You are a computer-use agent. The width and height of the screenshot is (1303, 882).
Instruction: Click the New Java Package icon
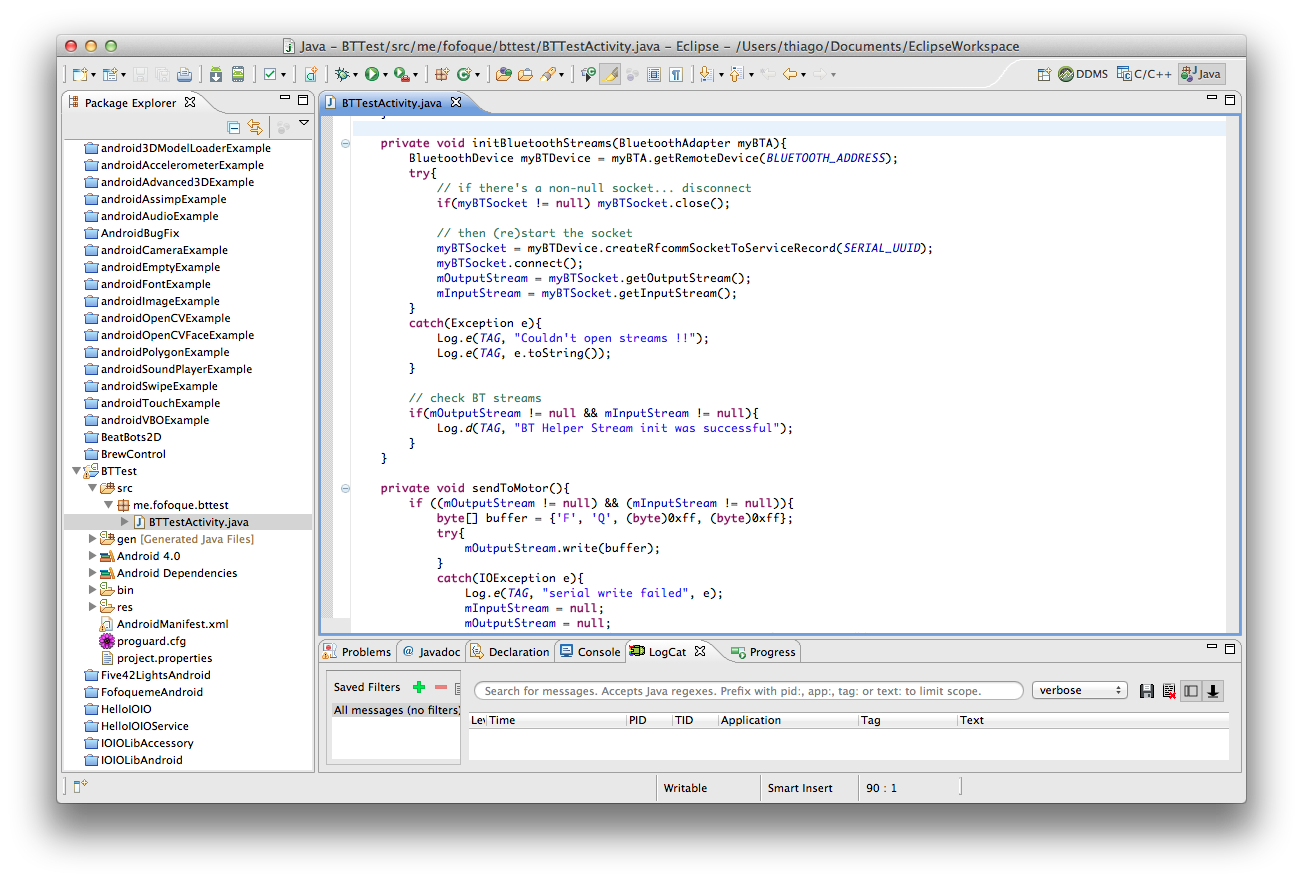(442, 74)
